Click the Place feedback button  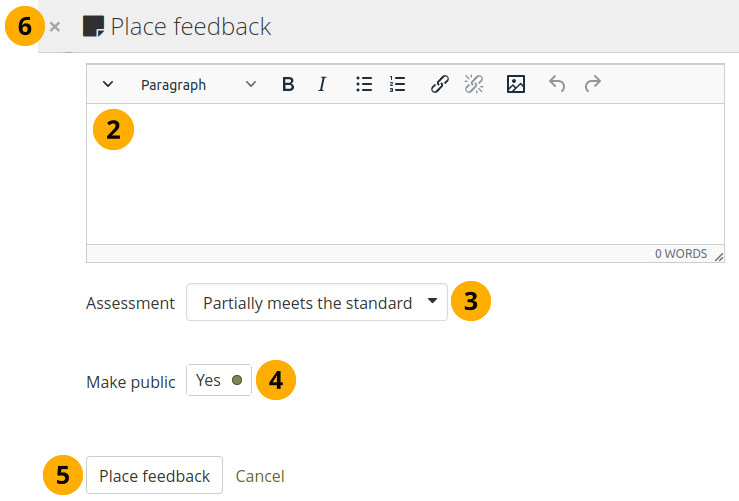click(x=154, y=476)
